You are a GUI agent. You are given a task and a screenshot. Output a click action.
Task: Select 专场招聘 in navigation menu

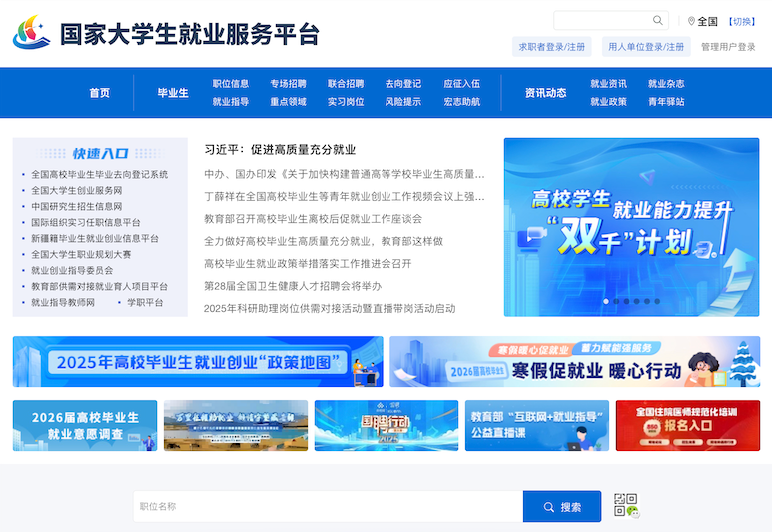288,84
